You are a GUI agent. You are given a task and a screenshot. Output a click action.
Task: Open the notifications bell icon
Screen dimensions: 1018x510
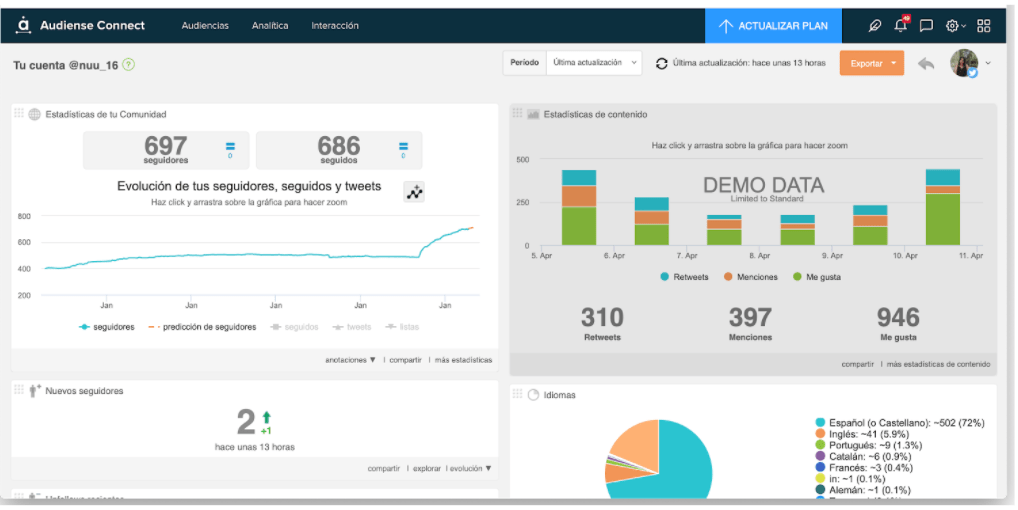(x=900, y=25)
